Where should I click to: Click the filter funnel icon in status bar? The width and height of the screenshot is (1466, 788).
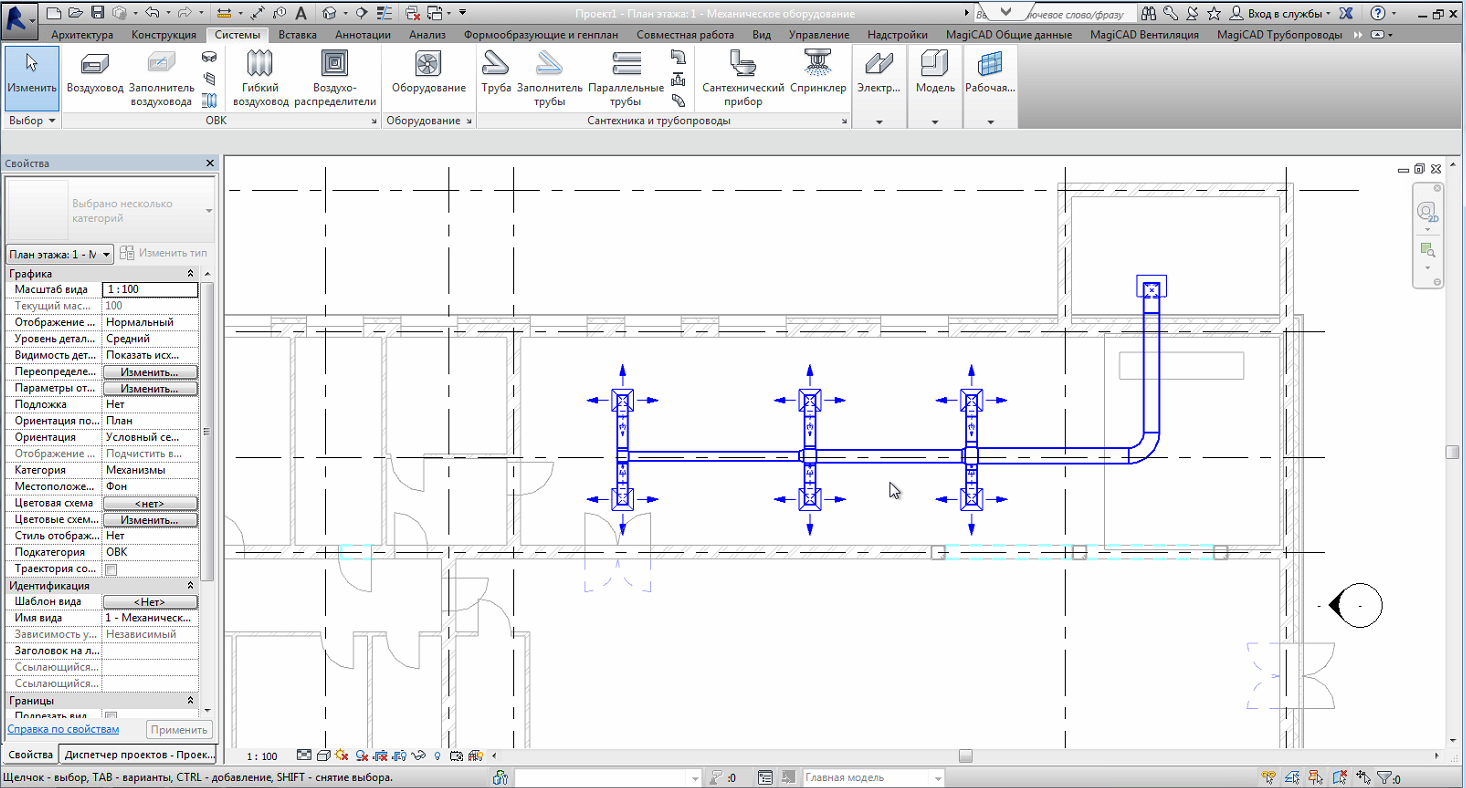1386,778
